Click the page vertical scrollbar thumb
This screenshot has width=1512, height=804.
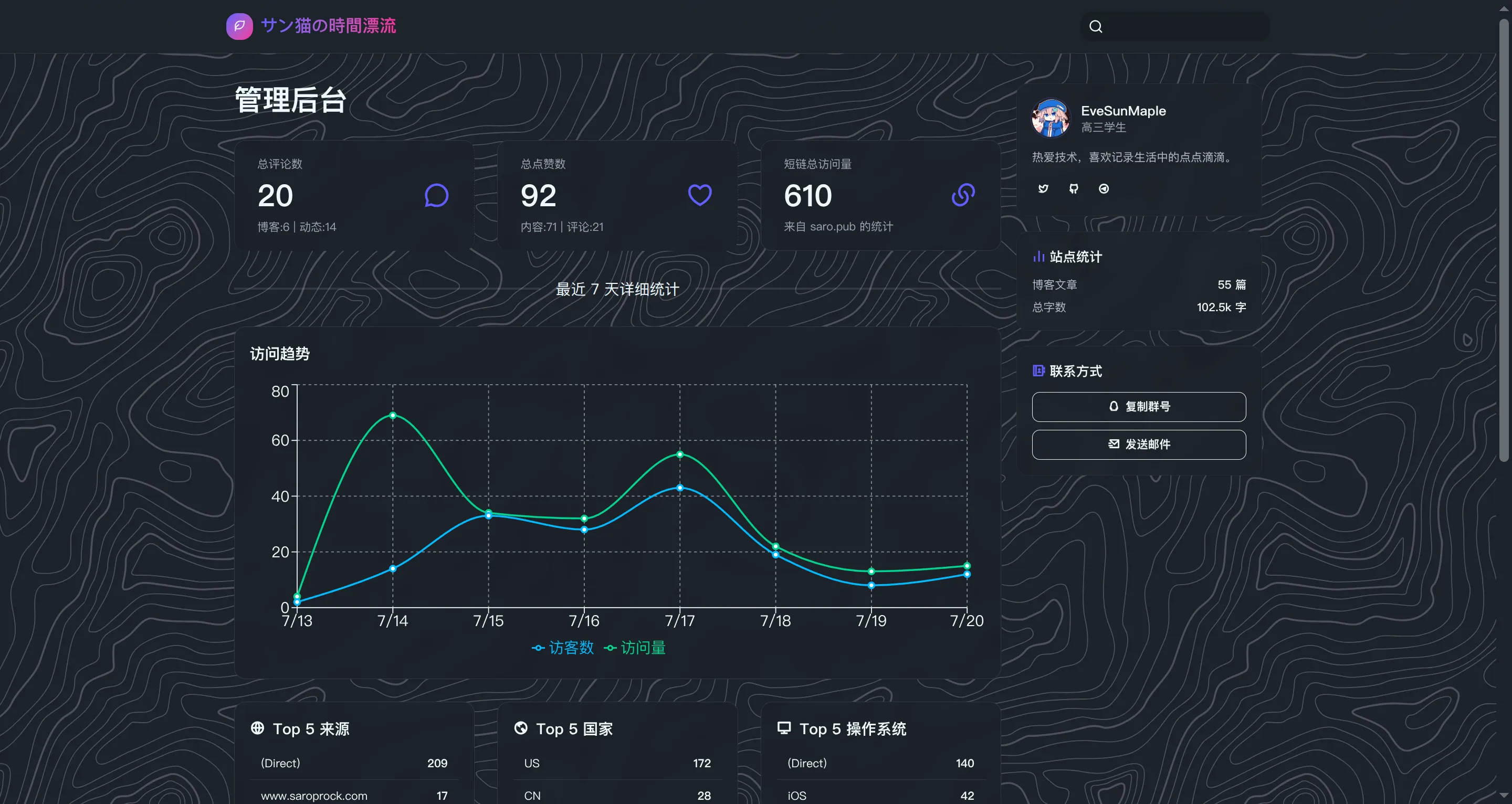[1503, 240]
